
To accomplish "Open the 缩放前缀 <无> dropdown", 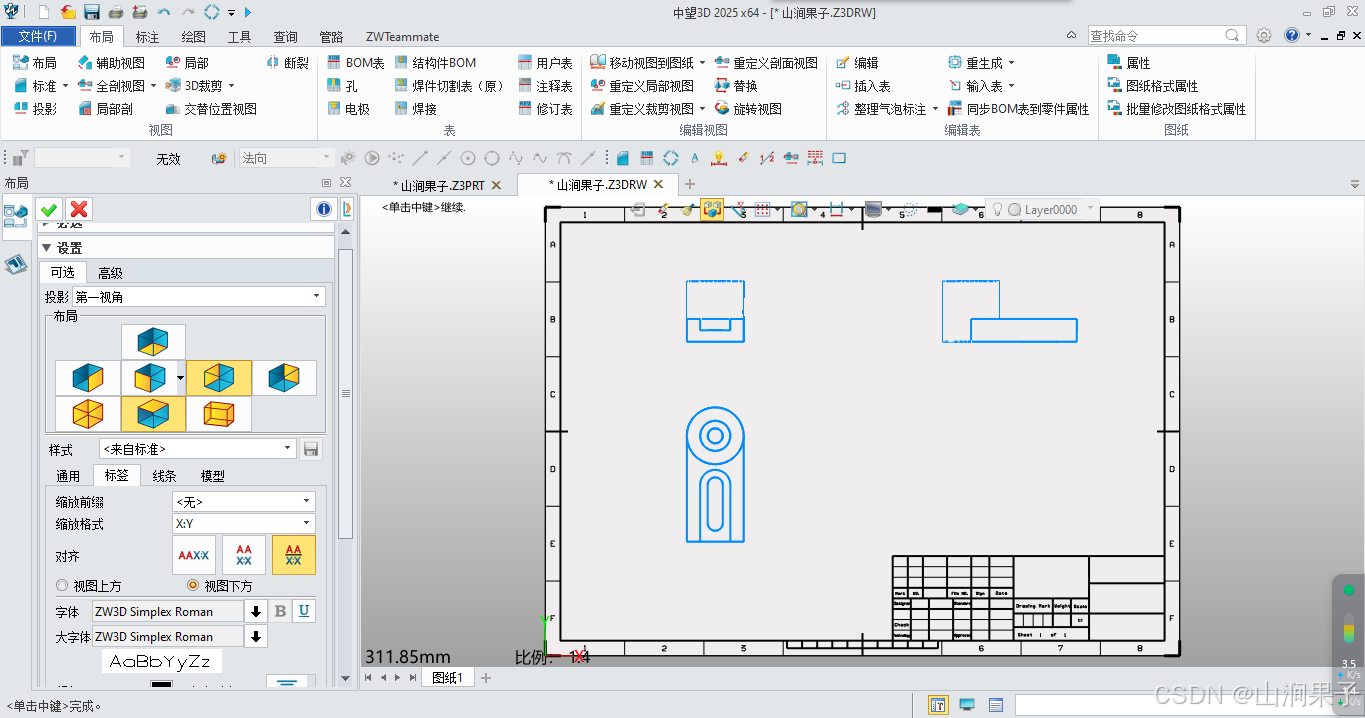I will (244, 501).
